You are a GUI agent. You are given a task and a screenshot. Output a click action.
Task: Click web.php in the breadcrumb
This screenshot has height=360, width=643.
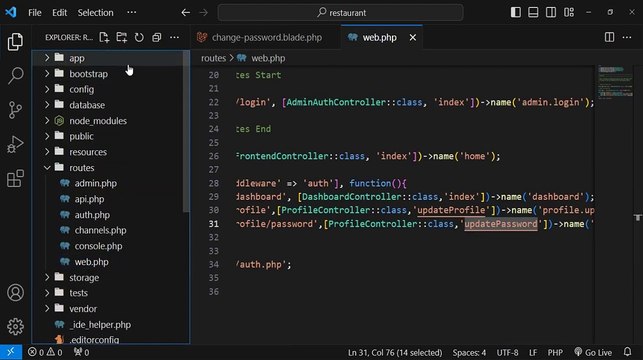pyautogui.click(x=268, y=58)
